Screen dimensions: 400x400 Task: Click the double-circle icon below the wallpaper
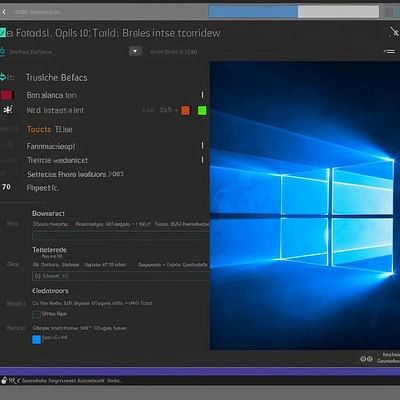[366, 359]
